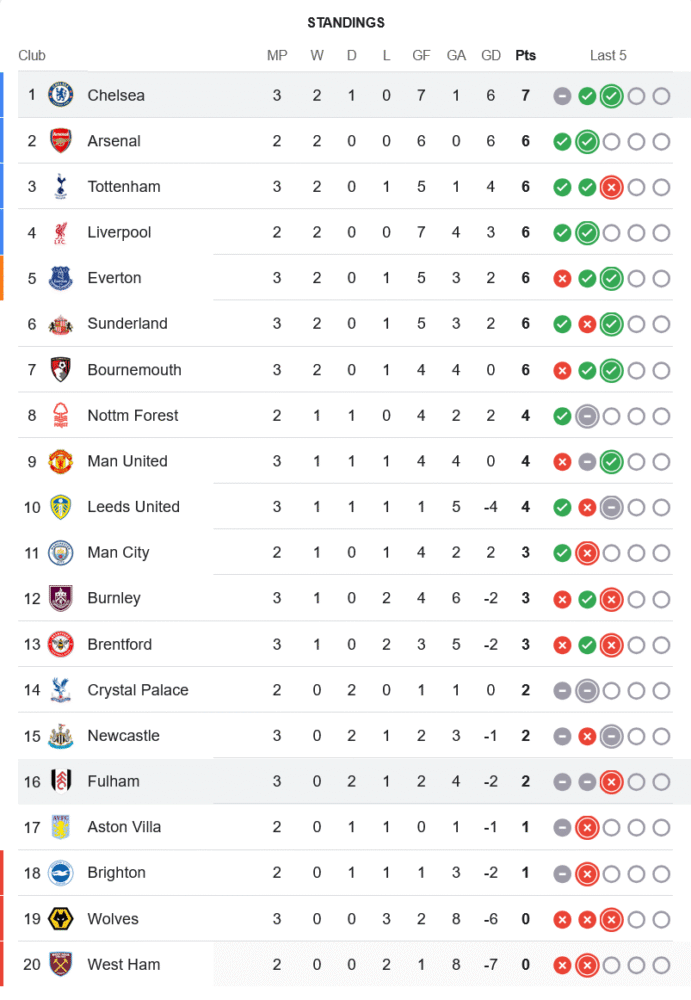The height and width of the screenshot is (1000, 691).
Task: Click the MP column header
Action: pos(277,55)
